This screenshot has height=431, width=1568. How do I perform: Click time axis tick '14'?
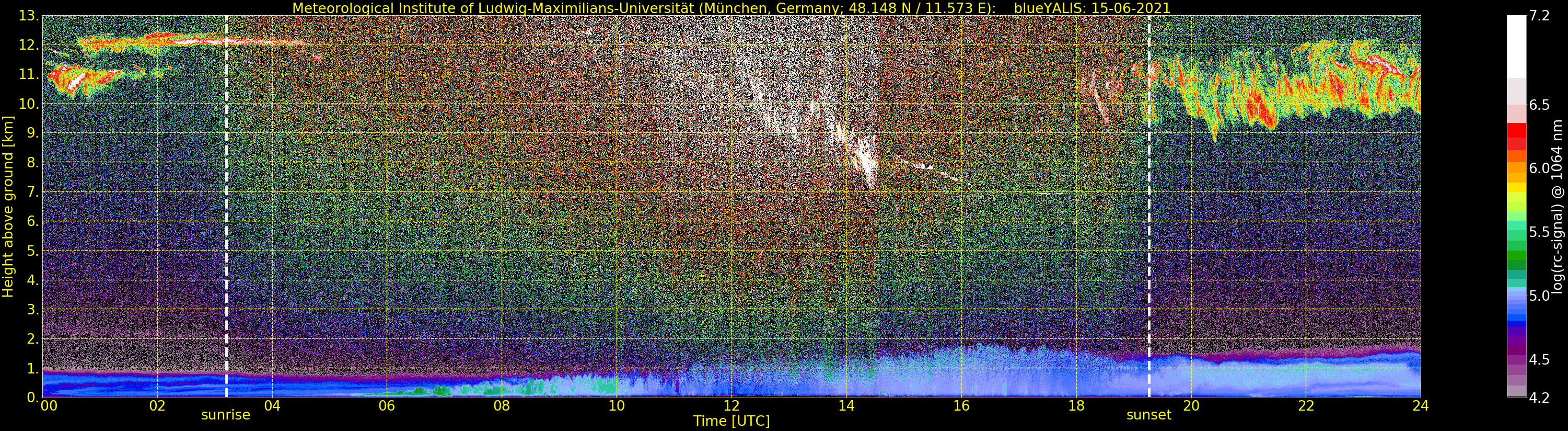(846, 405)
